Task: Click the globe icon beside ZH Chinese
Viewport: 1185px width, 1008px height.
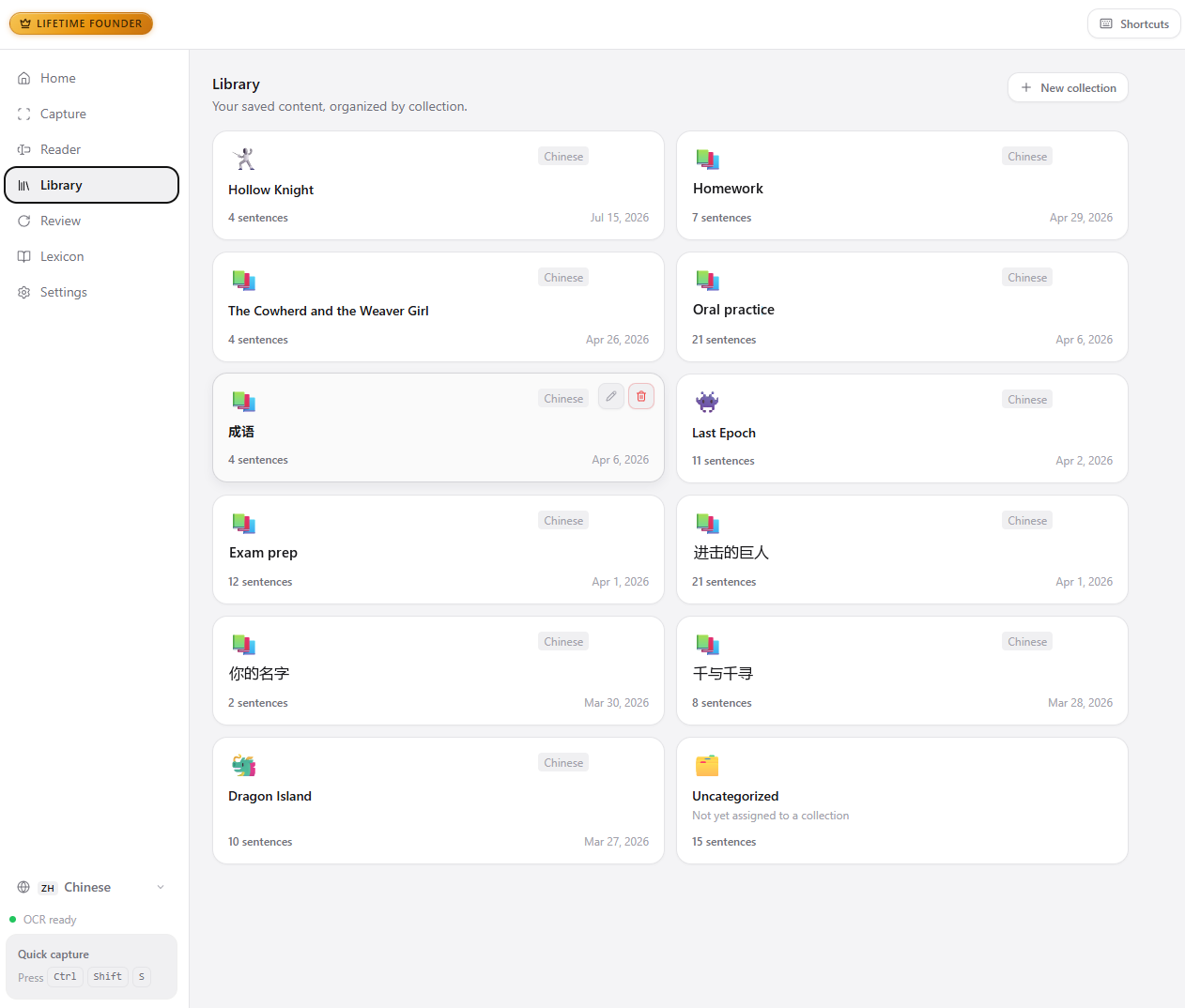Action: (23, 887)
